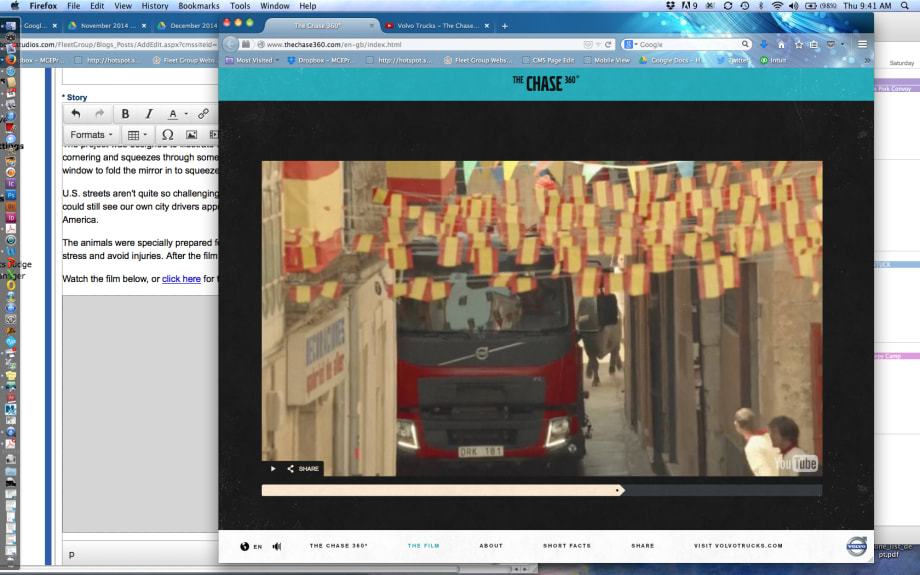This screenshot has width=920, height=575.
Task: Switch to Volvo Trucks YouTube tab
Action: [438, 26]
